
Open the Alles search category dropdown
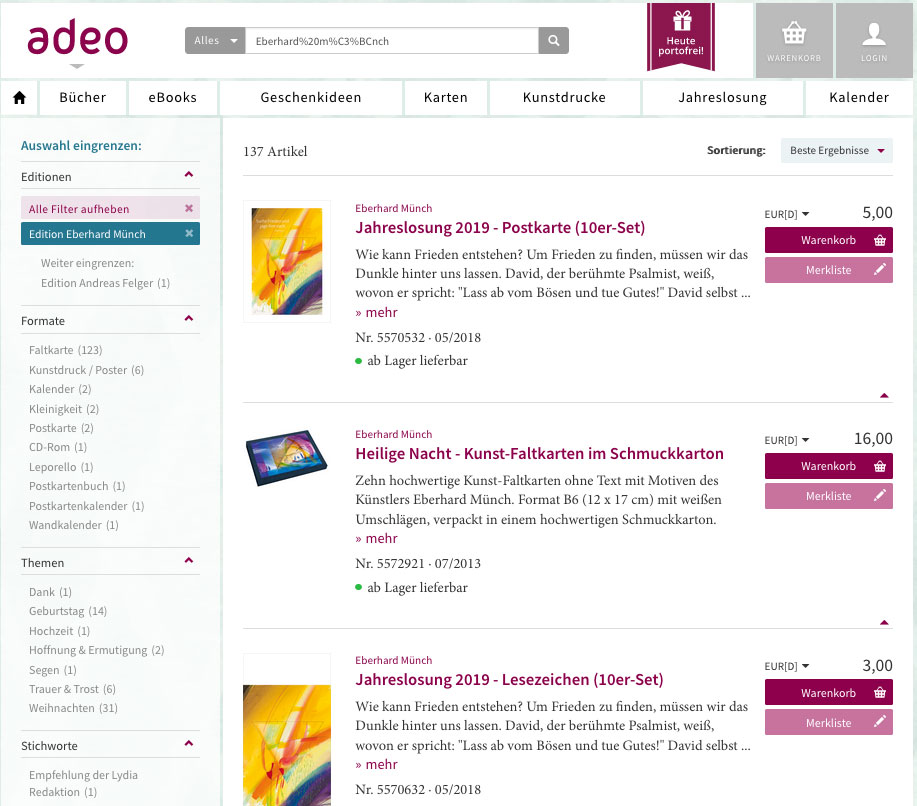215,41
